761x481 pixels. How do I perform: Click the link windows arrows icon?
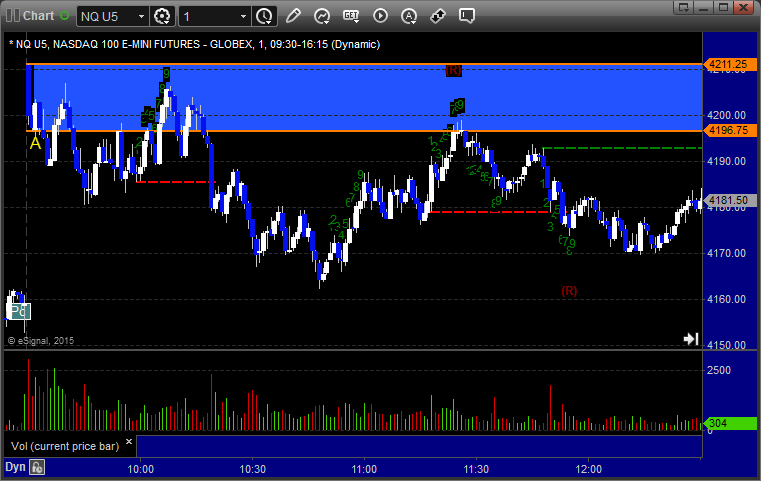point(438,16)
